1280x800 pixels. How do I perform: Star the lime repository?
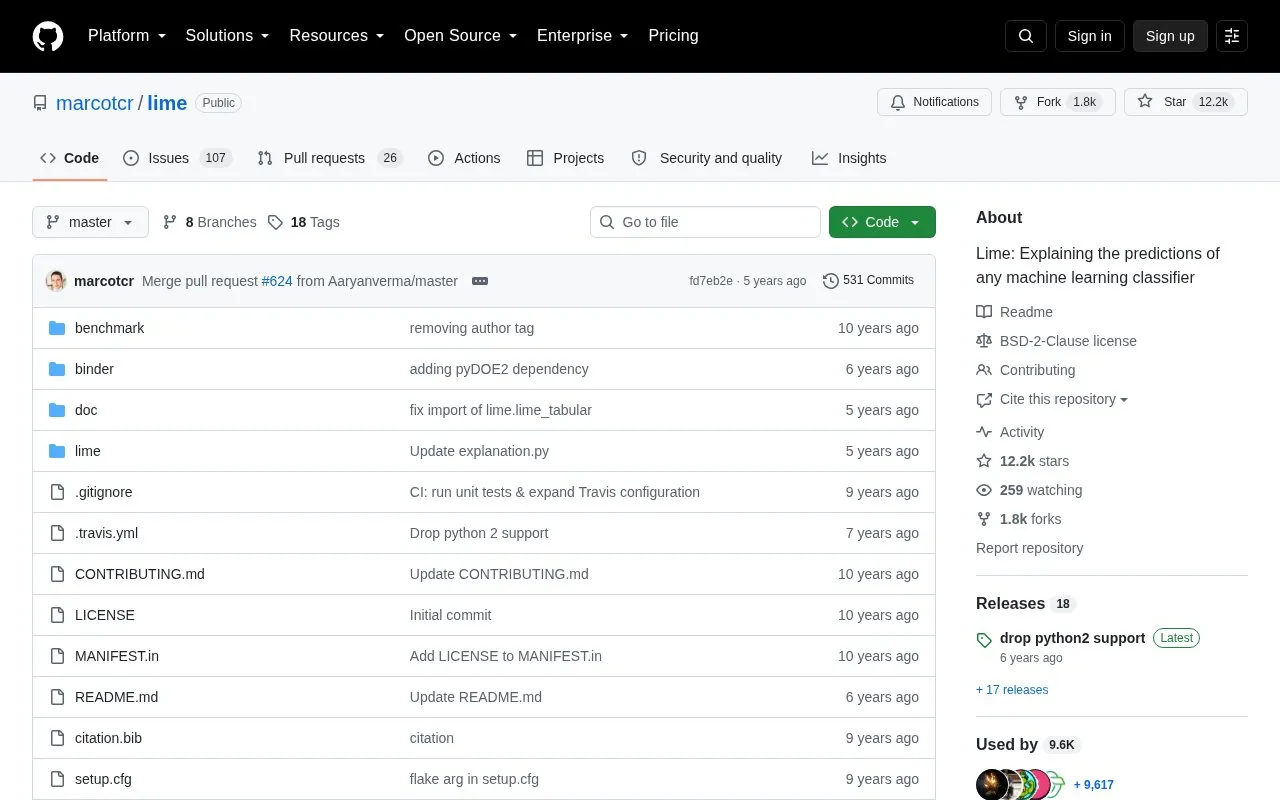click(1186, 102)
